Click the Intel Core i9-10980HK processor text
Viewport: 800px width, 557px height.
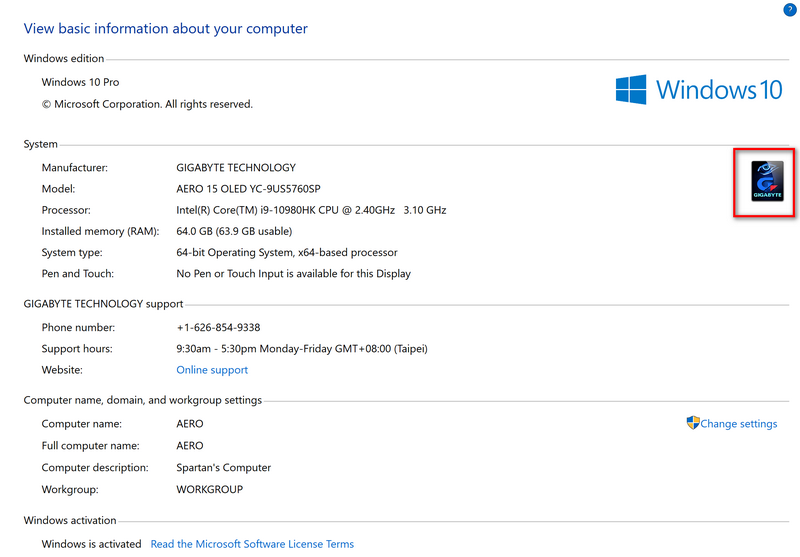[x=310, y=210]
